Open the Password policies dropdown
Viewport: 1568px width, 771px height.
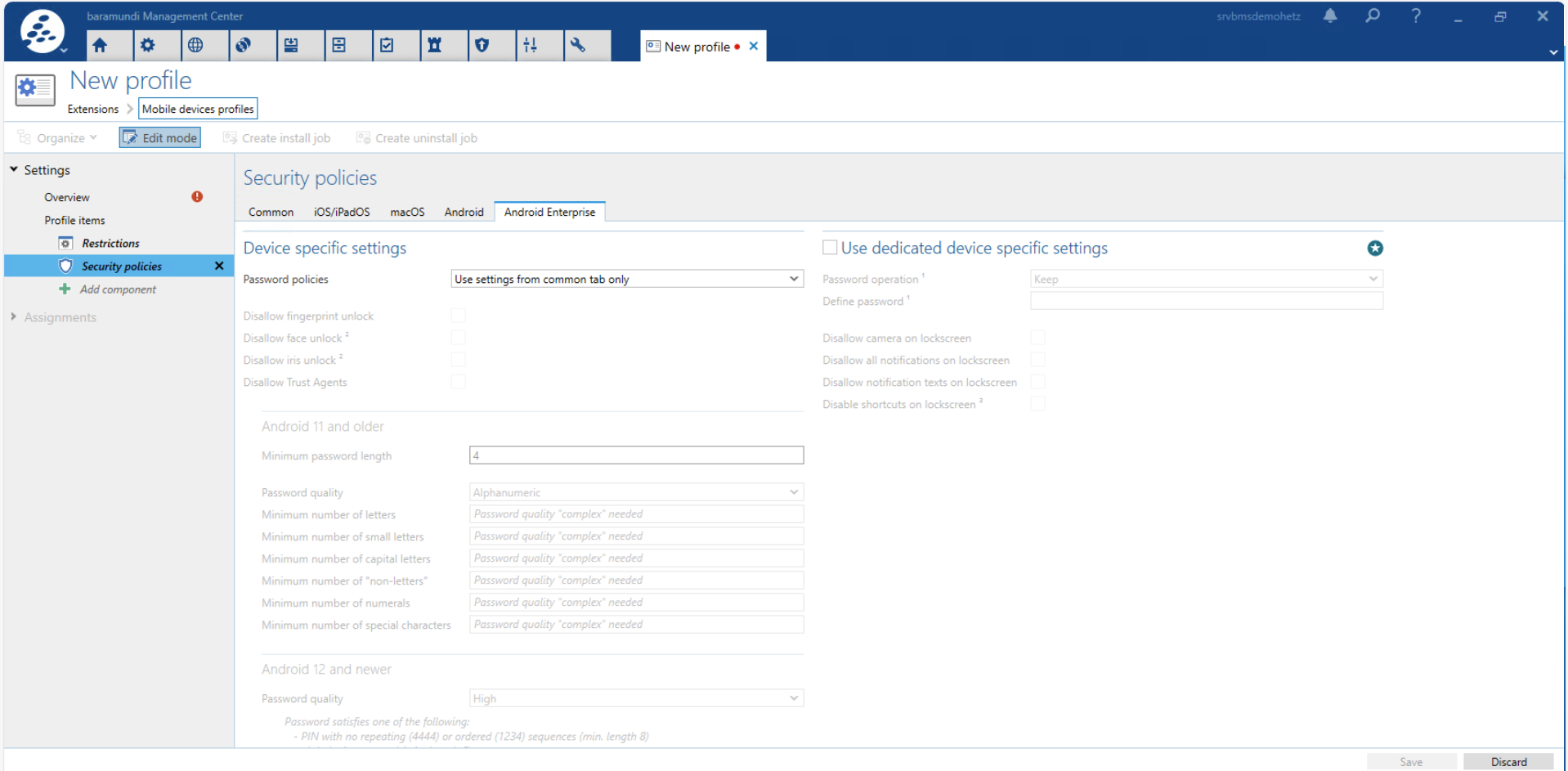pyautogui.click(x=626, y=280)
